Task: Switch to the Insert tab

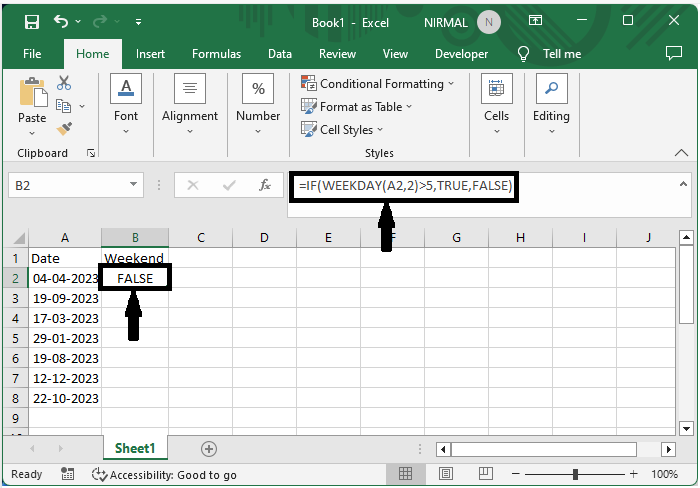Action: coord(150,54)
